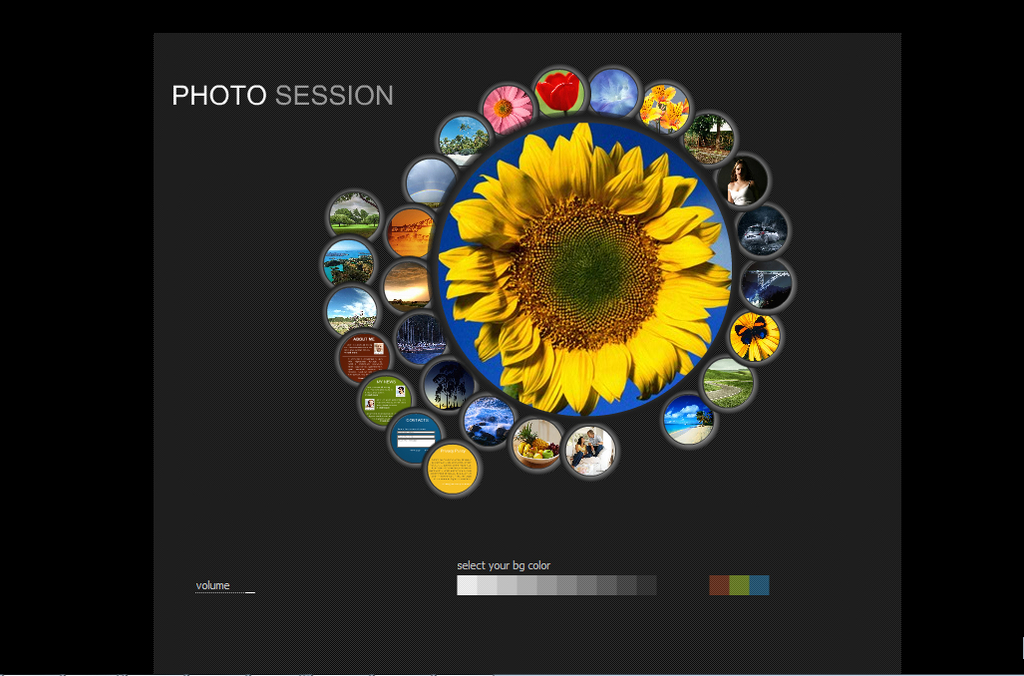The image size is (1024, 676).
Task: Open the couple on sofa thumbnail
Action: tap(590, 450)
